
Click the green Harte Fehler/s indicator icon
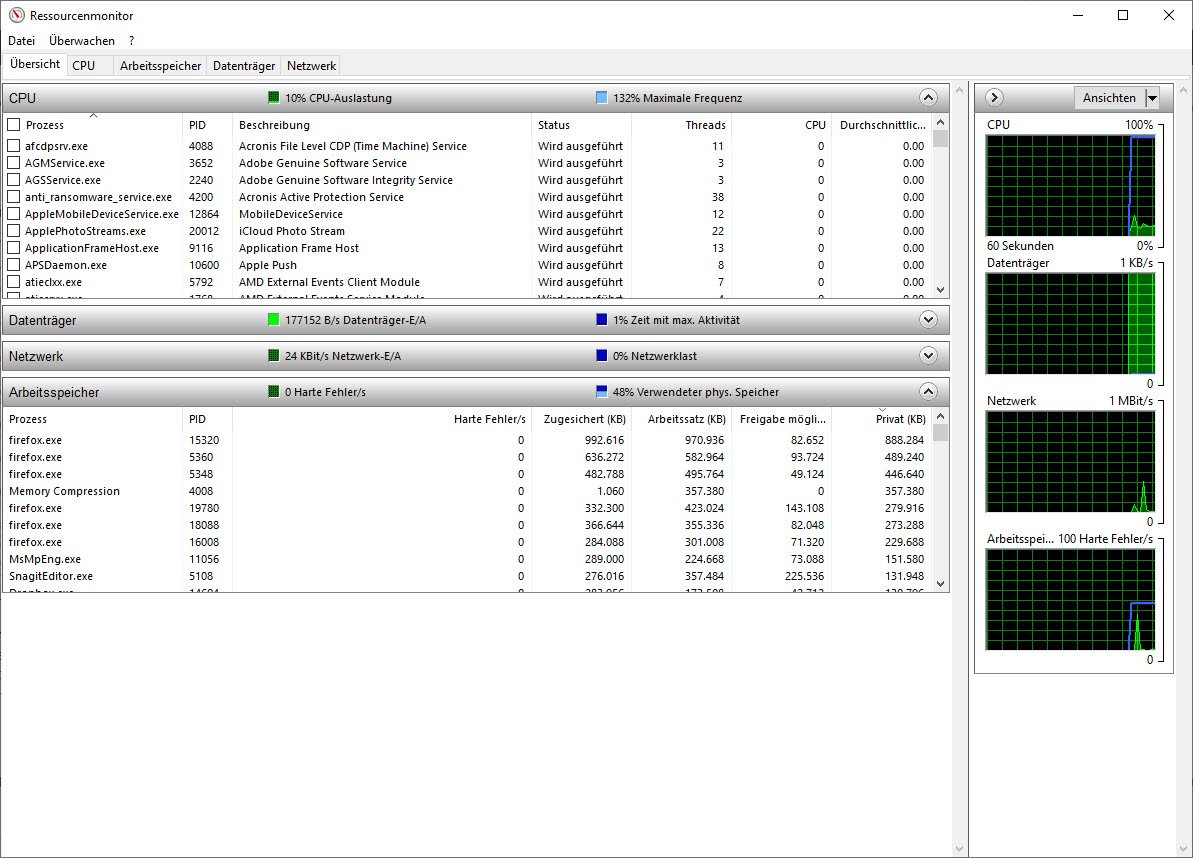click(x=274, y=392)
